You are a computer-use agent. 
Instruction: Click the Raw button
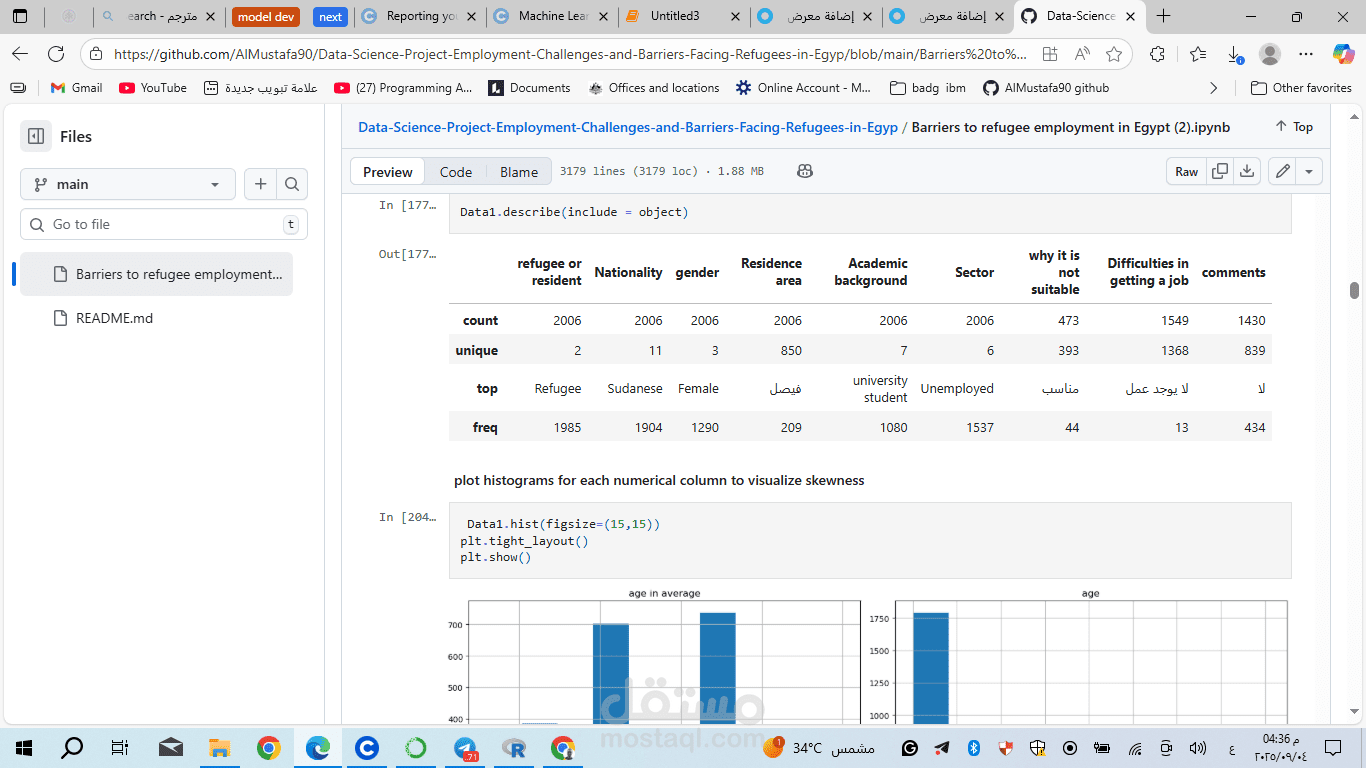tap(1186, 171)
